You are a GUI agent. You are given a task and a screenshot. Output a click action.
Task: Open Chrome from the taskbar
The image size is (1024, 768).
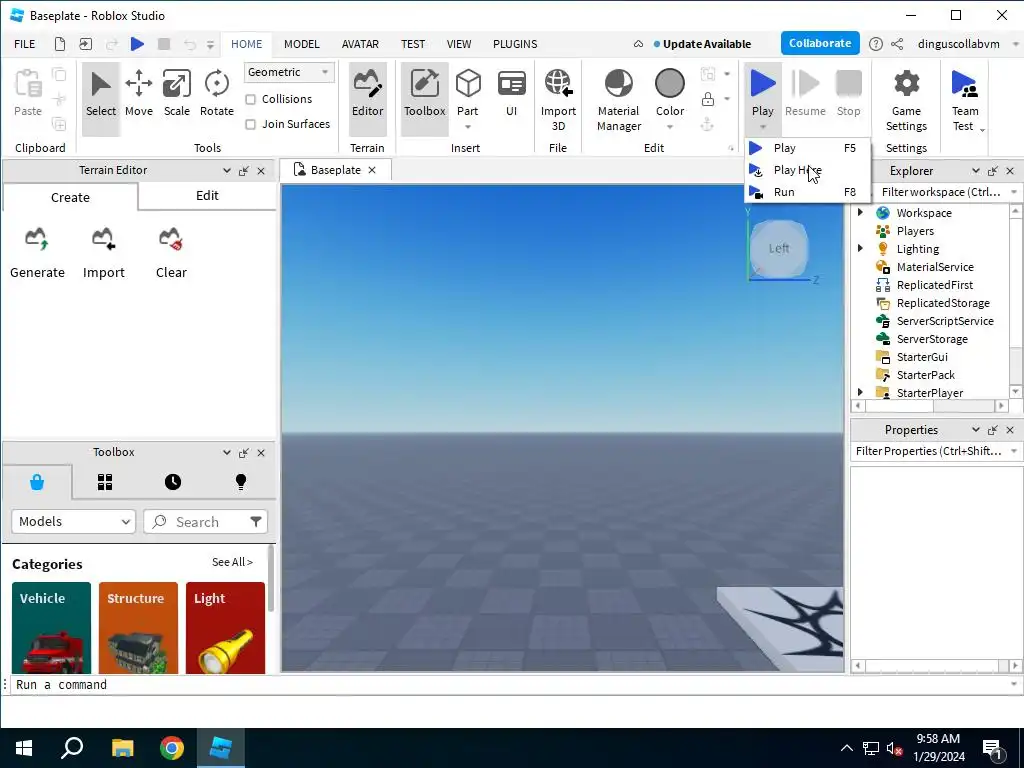pos(172,748)
